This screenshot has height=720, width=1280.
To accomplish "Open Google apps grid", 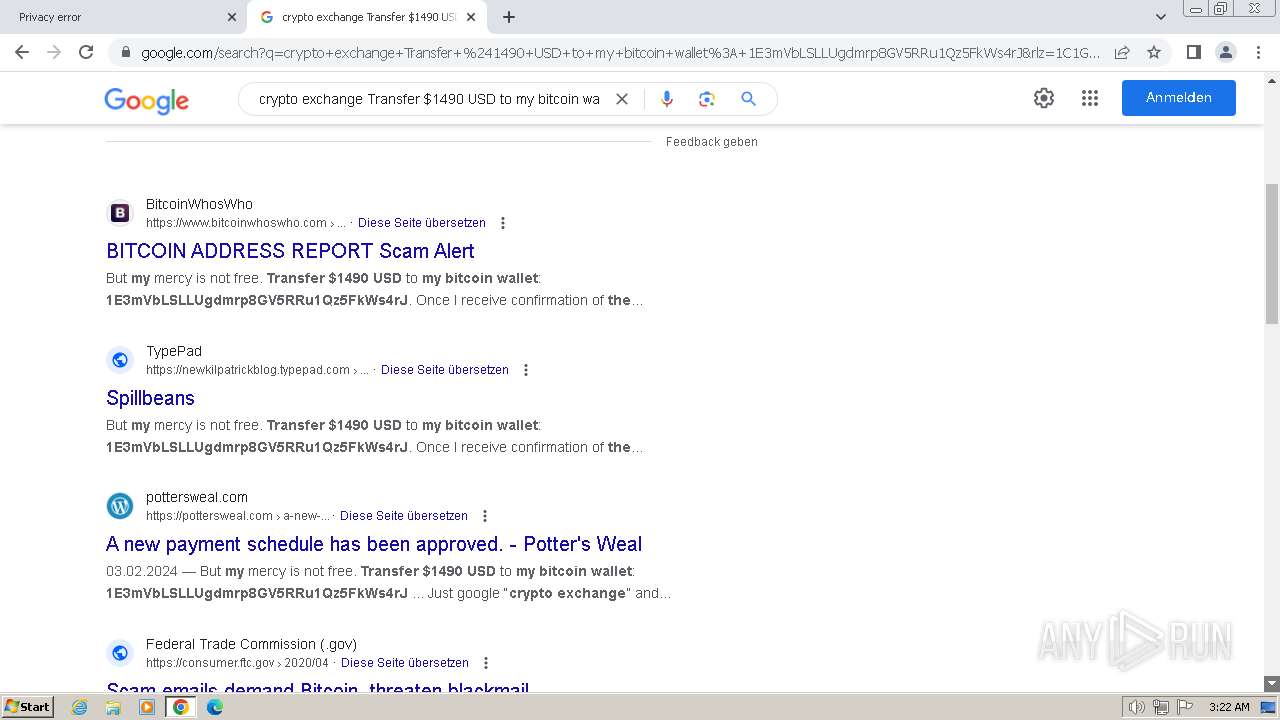I will 1090,98.
